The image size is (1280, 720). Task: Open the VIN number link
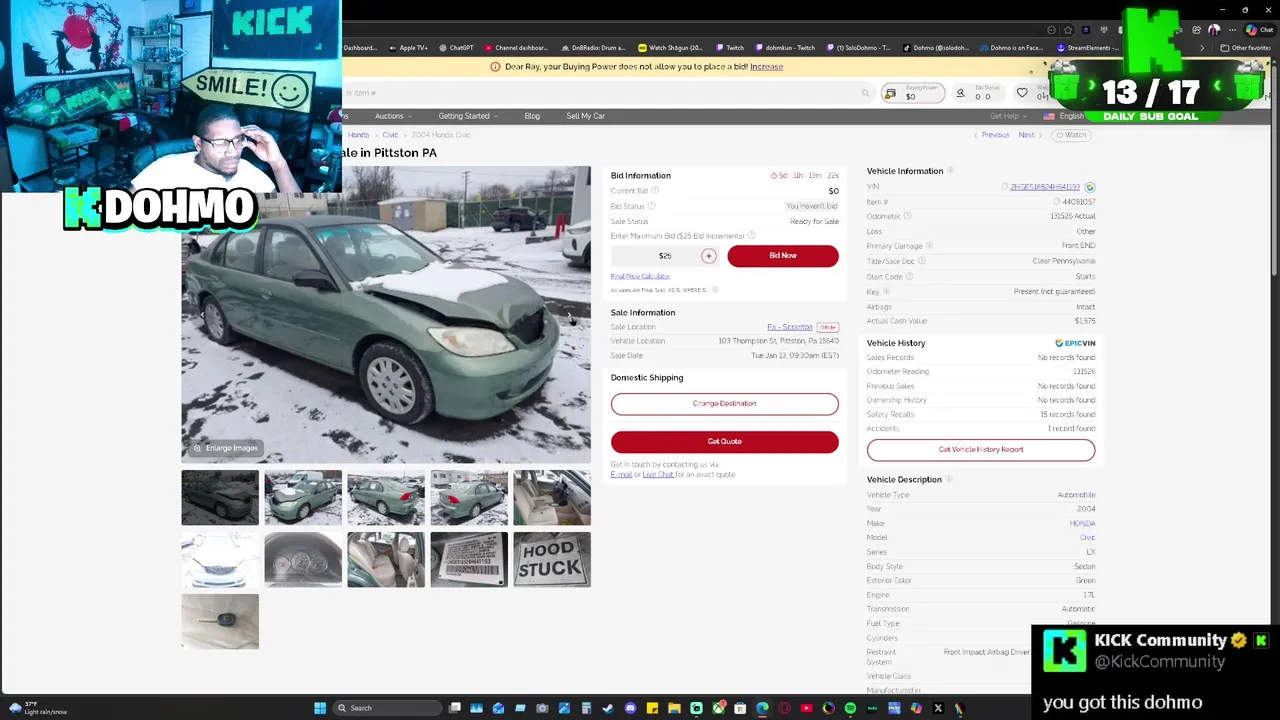tap(1045, 187)
